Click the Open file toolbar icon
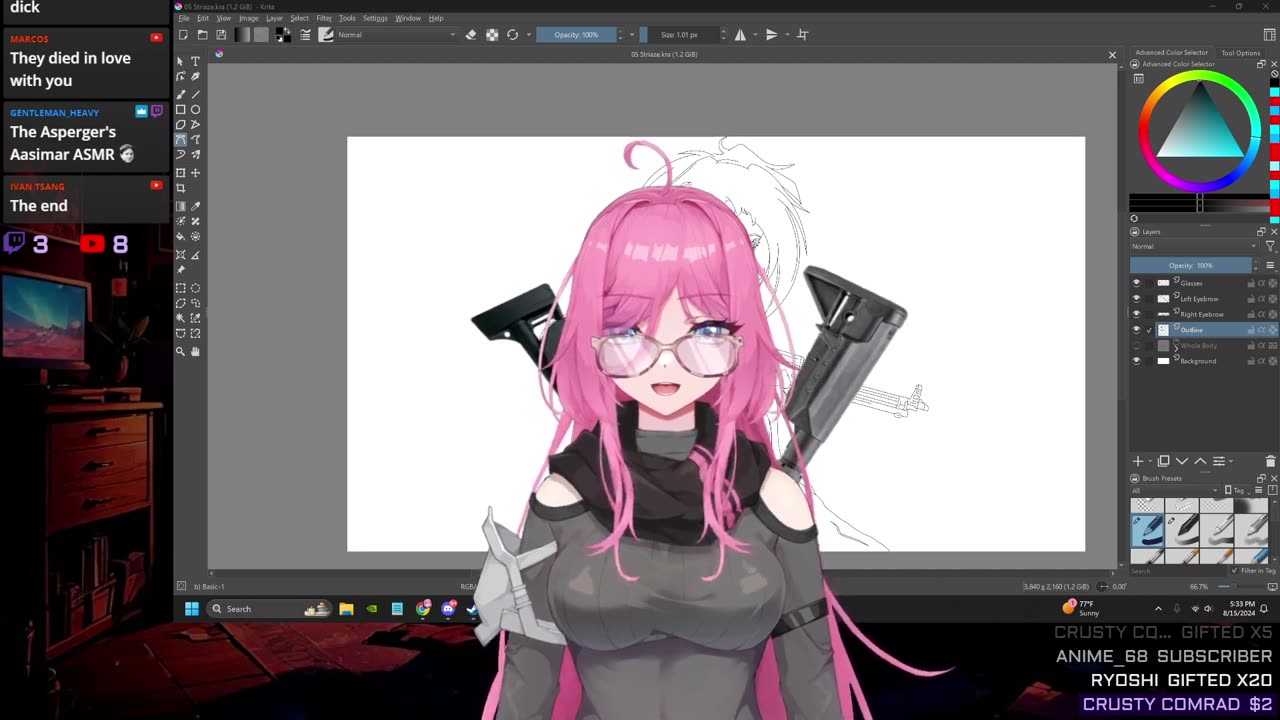Viewport: 1280px width, 720px height. pos(202,34)
